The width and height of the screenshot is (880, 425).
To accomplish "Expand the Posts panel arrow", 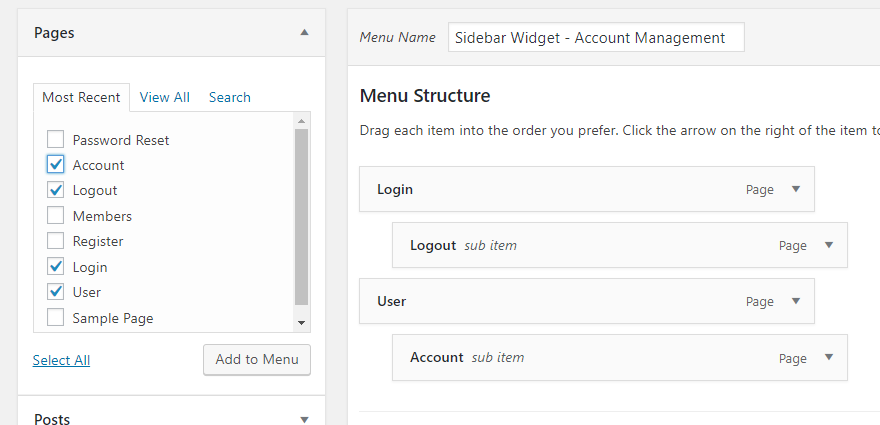I will (x=304, y=419).
